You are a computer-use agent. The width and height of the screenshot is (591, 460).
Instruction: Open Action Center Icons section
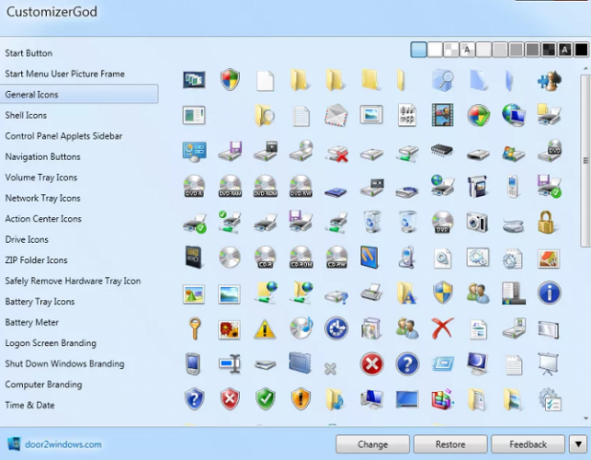click(43, 219)
